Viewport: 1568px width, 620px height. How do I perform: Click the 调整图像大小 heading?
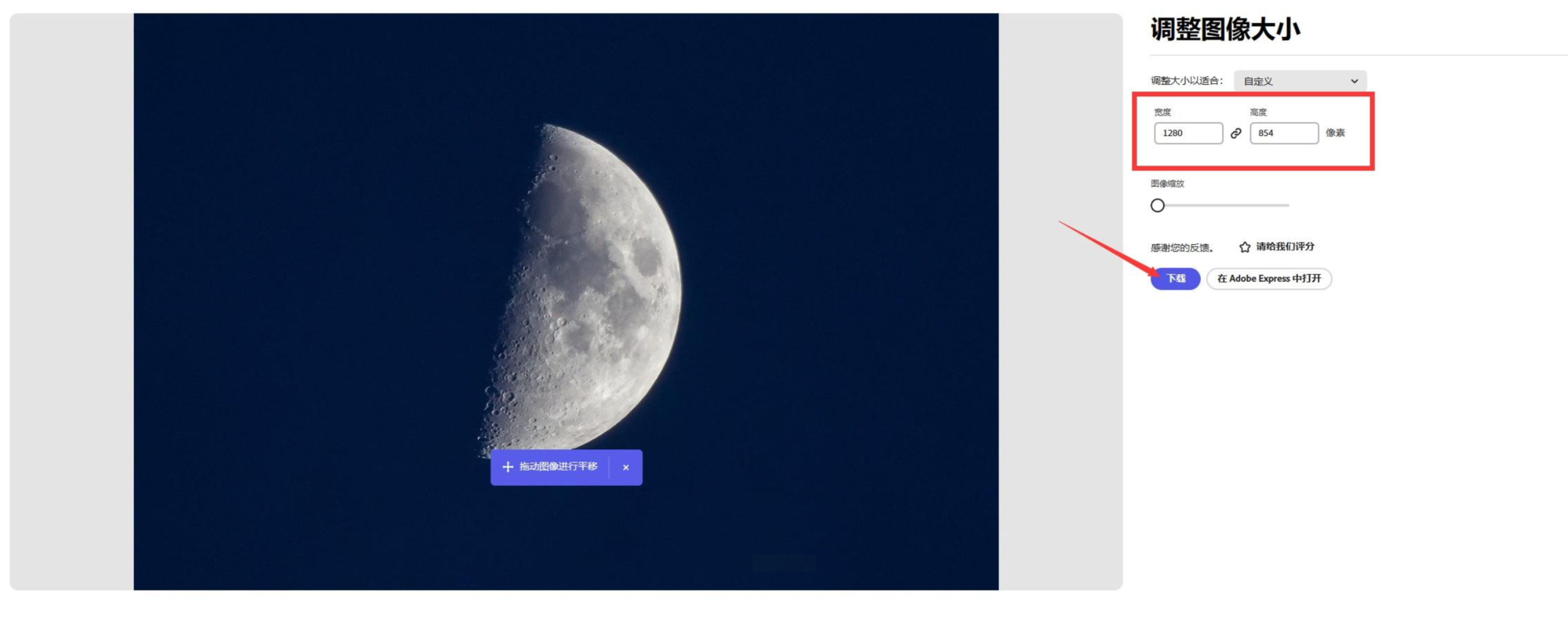[1225, 29]
